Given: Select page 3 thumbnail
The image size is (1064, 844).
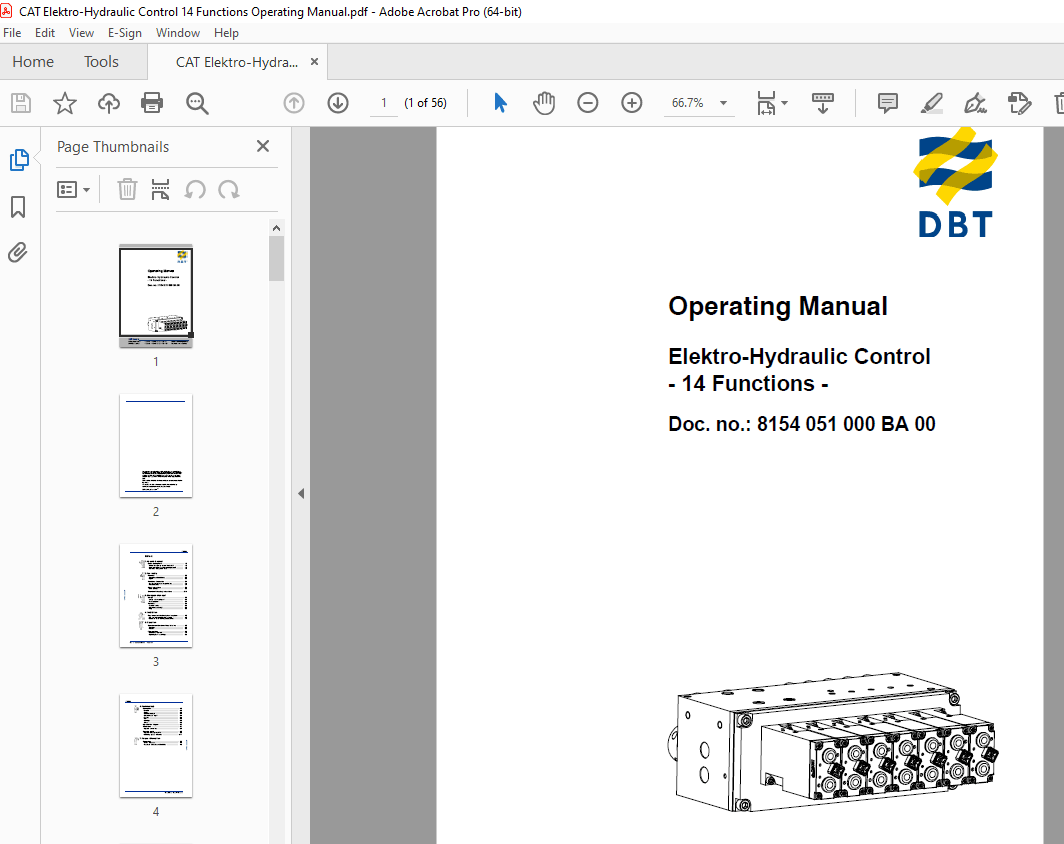Looking at the screenshot, I should click(155, 596).
